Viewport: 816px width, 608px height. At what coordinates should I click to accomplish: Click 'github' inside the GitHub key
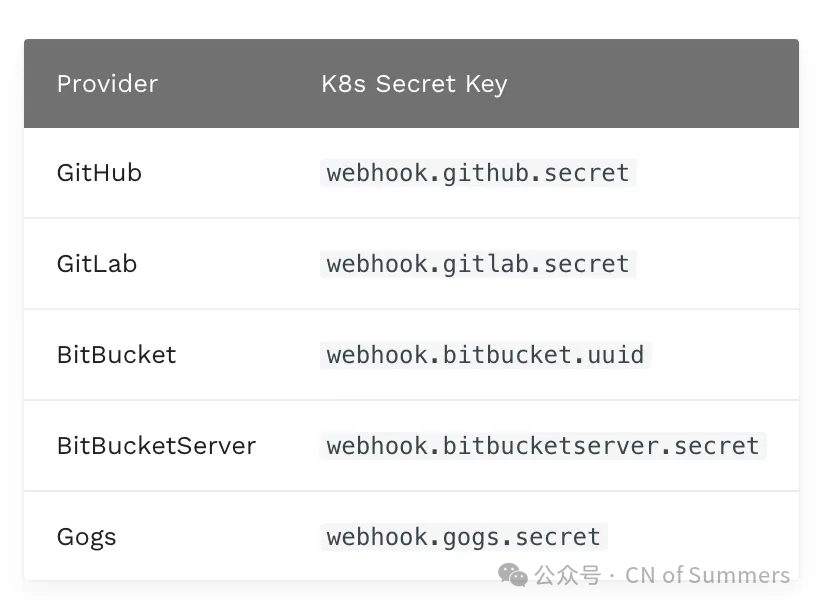(x=479, y=173)
